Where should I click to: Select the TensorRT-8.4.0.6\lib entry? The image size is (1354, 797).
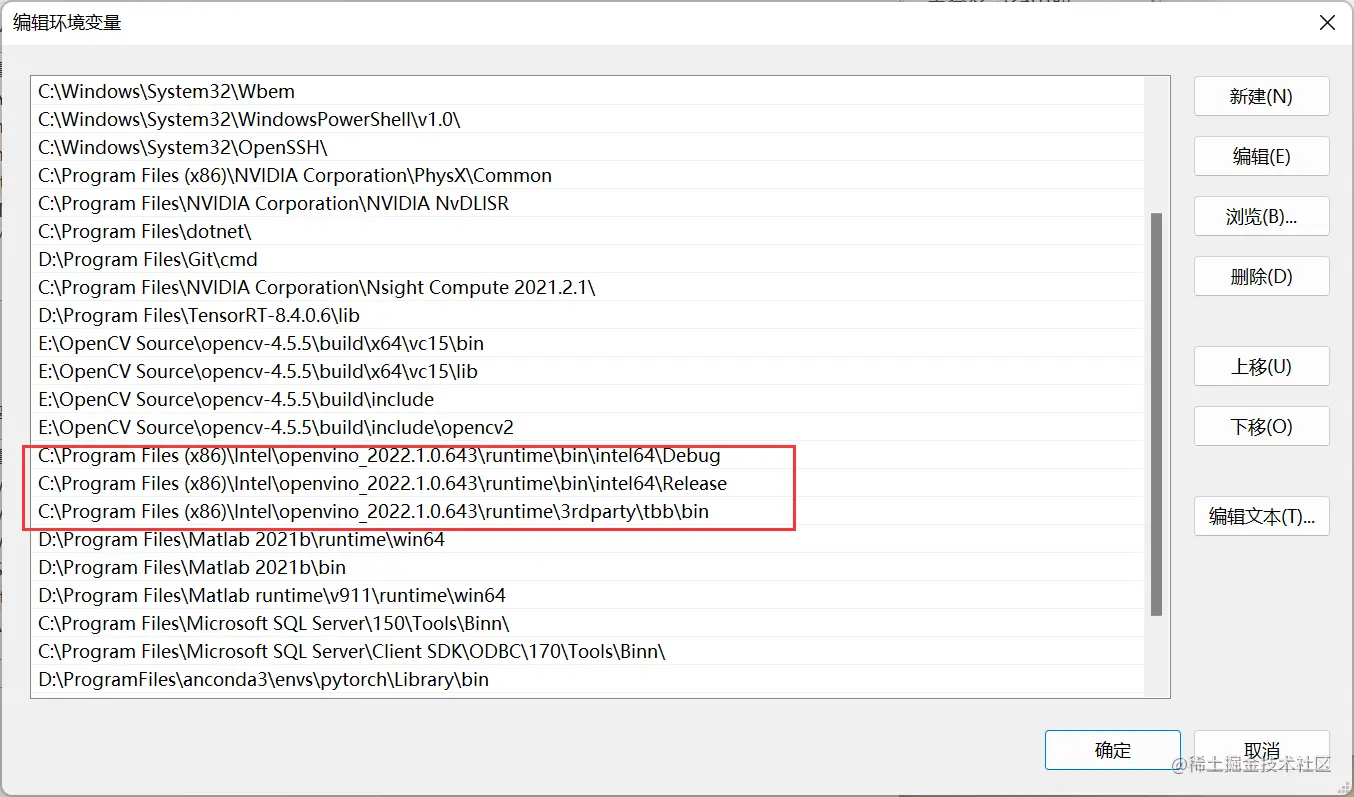coord(587,315)
